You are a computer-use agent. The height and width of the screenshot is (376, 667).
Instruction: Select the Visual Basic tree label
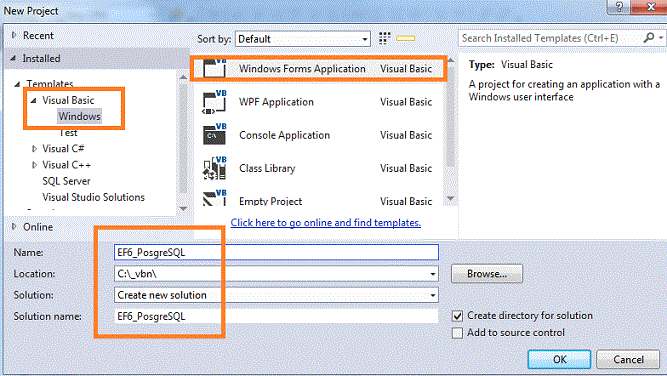pos(68,100)
